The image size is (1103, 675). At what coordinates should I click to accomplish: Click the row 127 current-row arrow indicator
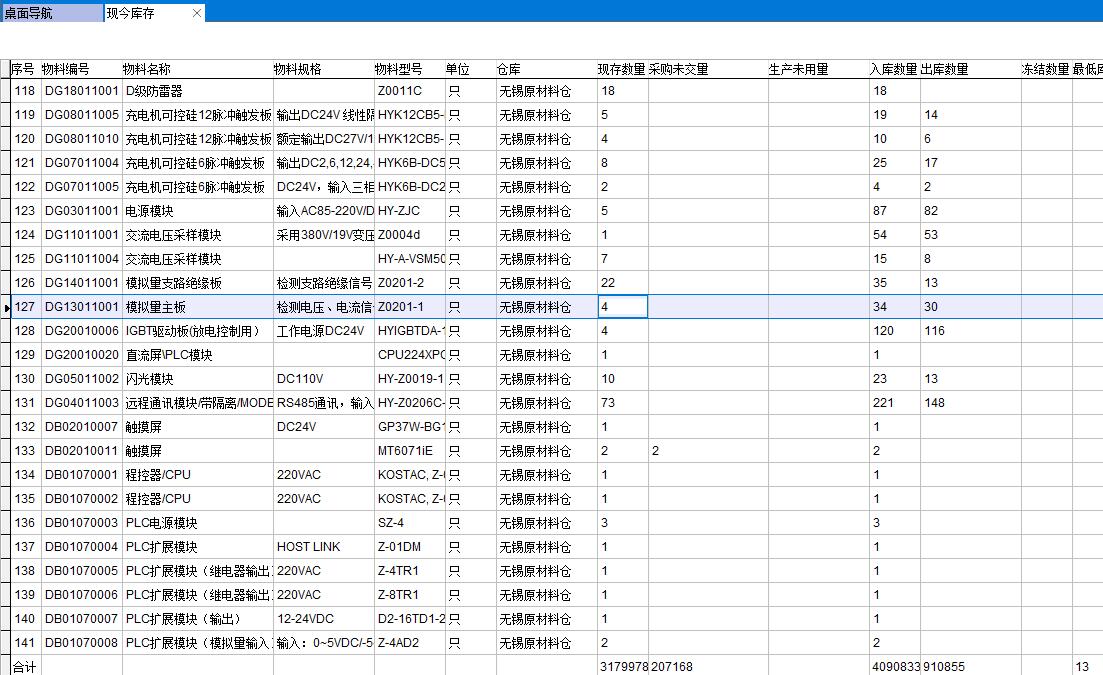[x=6, y=308]
